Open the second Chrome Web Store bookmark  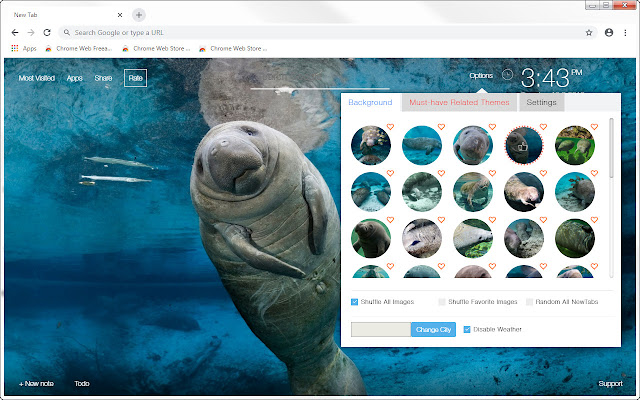(x=156, y=48)
